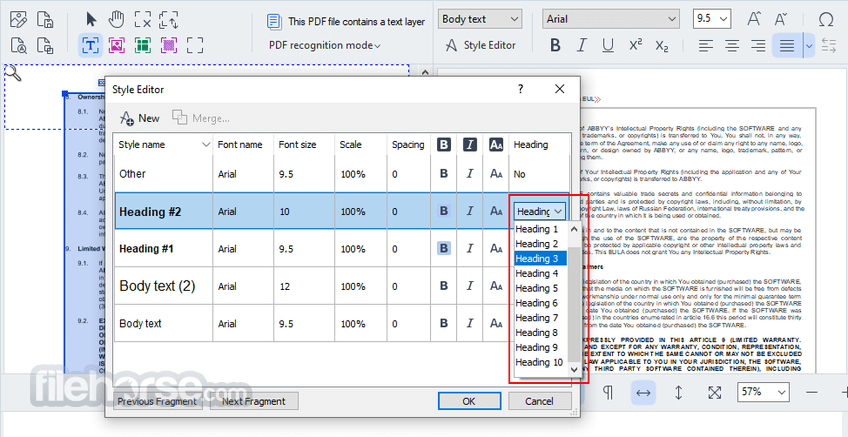Toggle justify alignment button
This screenshot has height=437, width=848.
[787, 45]
